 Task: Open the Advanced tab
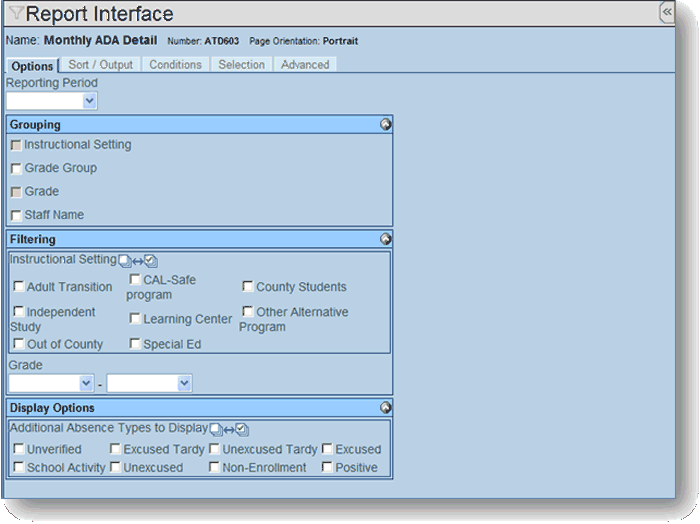(305, 65)
